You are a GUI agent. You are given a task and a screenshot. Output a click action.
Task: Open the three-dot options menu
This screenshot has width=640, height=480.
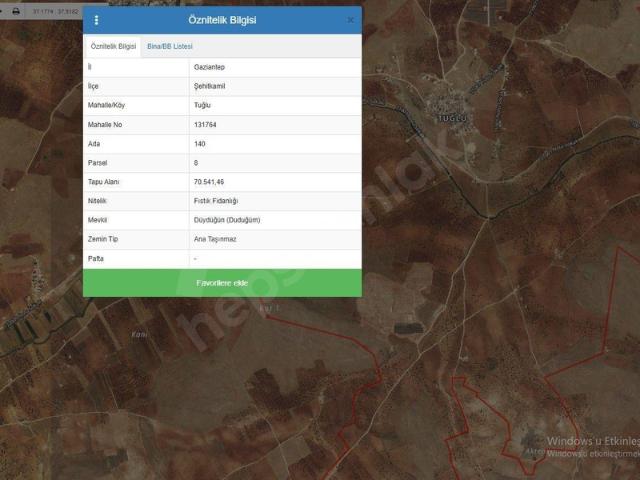click(x=96, y=20)
